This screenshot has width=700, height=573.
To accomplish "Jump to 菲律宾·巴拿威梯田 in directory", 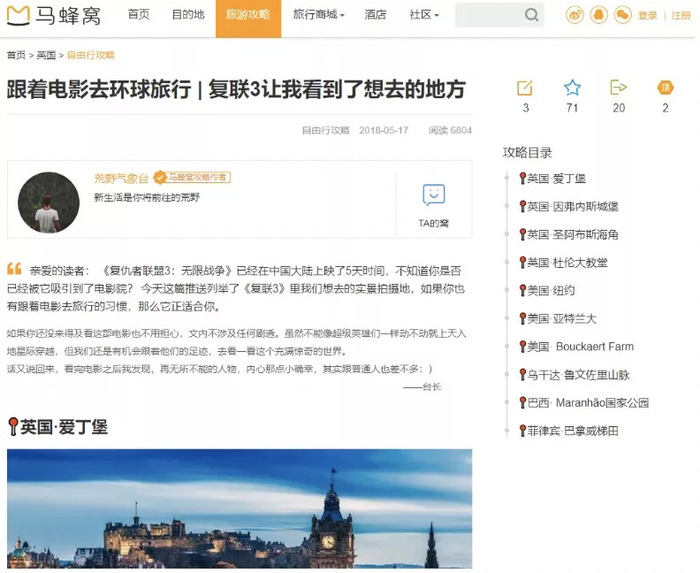I will 569,431.
